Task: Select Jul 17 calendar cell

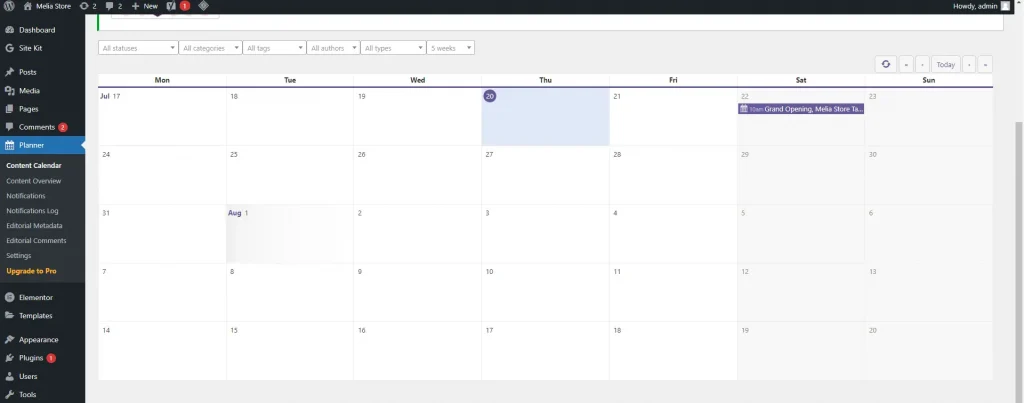Action: [x=163, y=117]
